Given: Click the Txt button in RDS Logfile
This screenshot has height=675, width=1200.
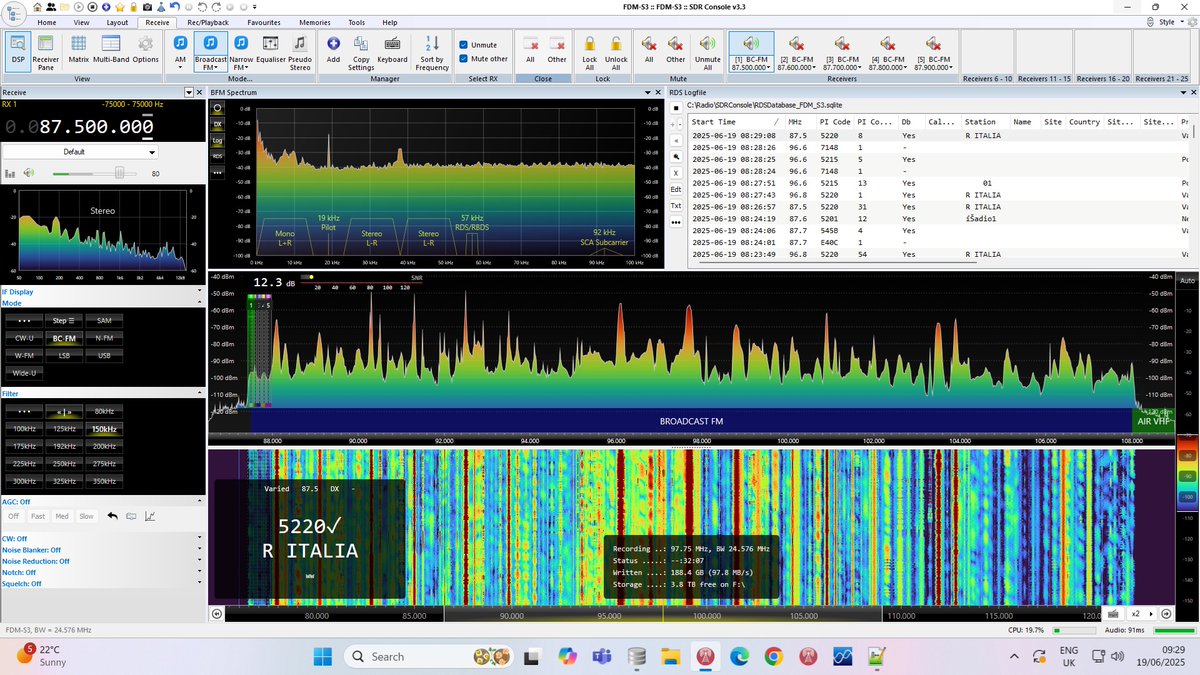Looking at the screenshot, I should tap(676, 205).
